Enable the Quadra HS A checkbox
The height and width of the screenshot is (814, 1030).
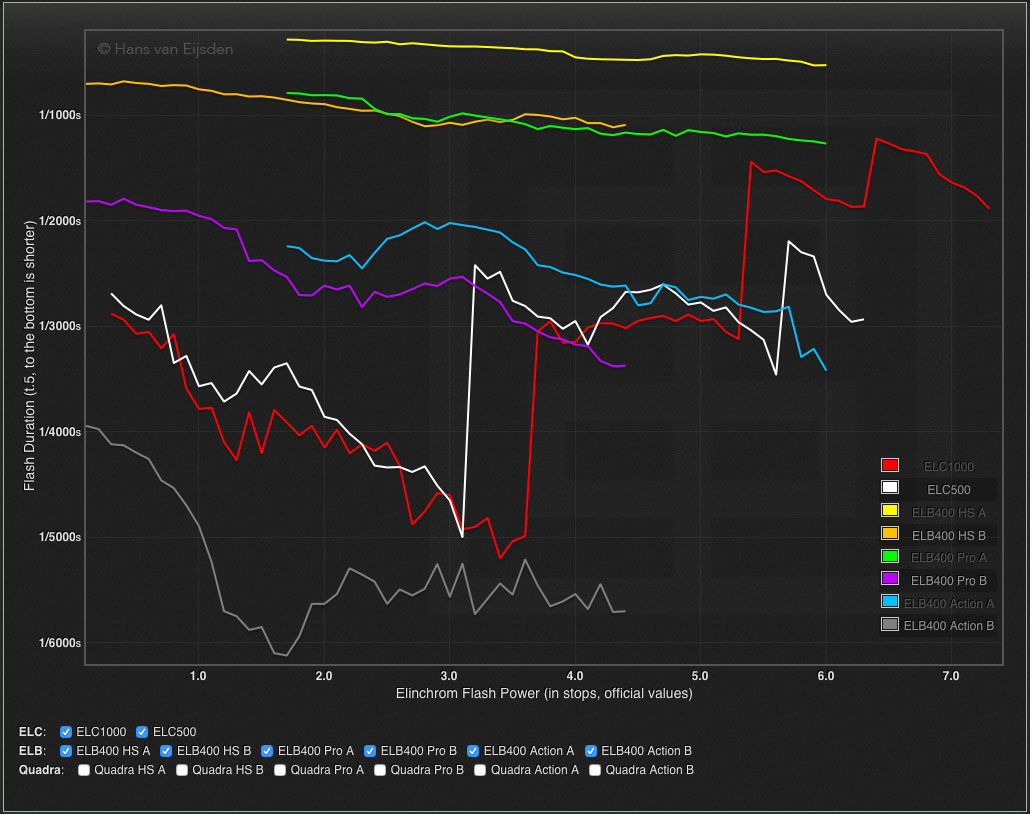85,770
